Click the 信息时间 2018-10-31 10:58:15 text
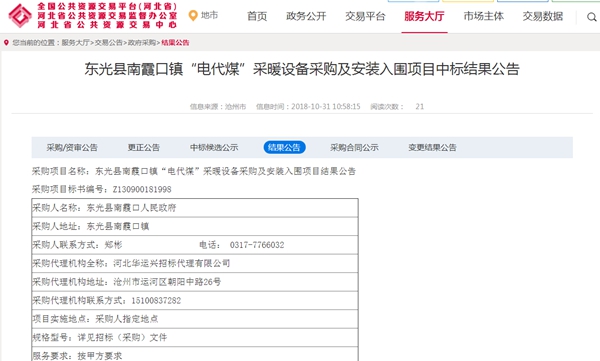The image size is (600, 361). pos(308,106)
